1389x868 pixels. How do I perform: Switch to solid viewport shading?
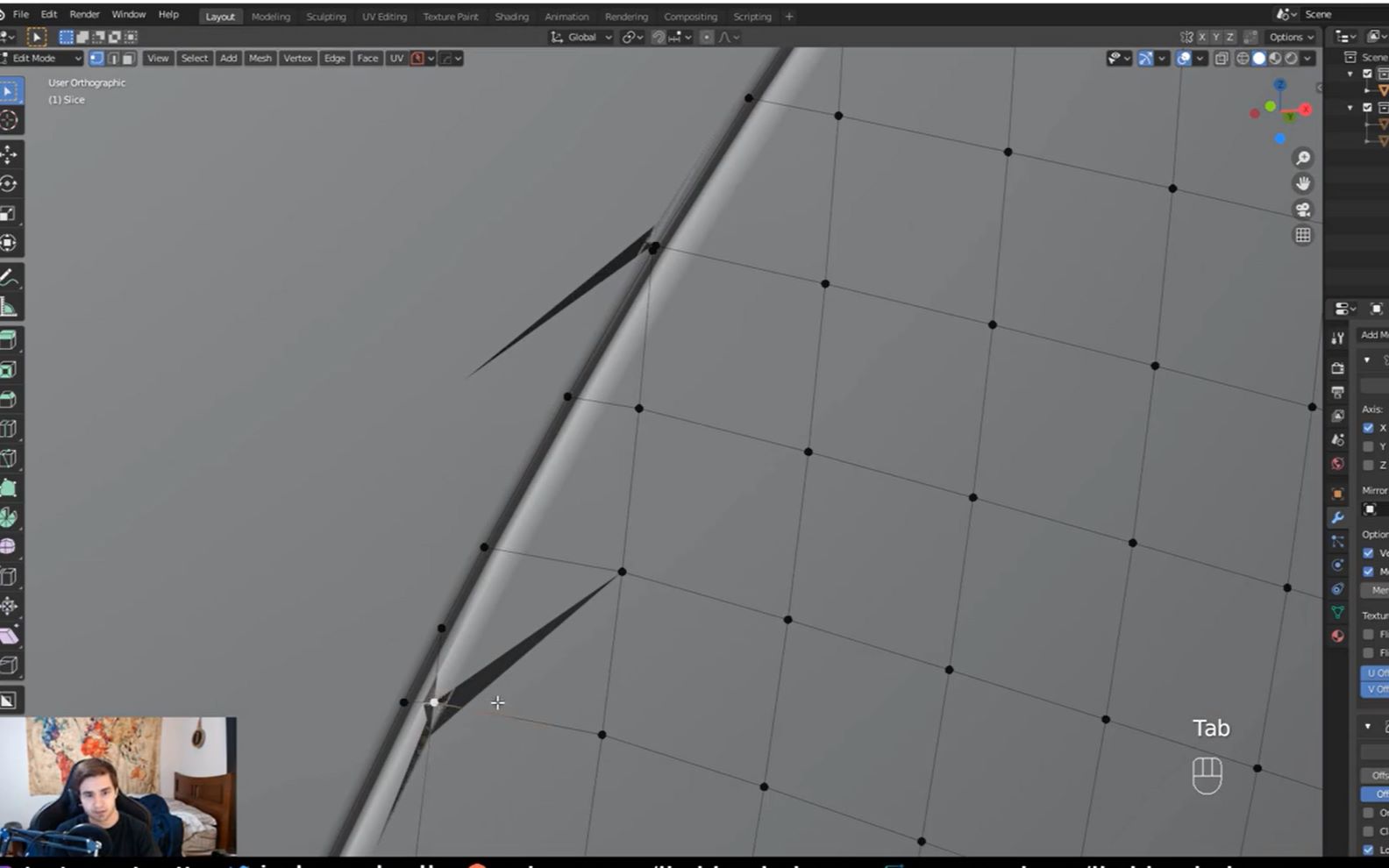pos(1258,59)
